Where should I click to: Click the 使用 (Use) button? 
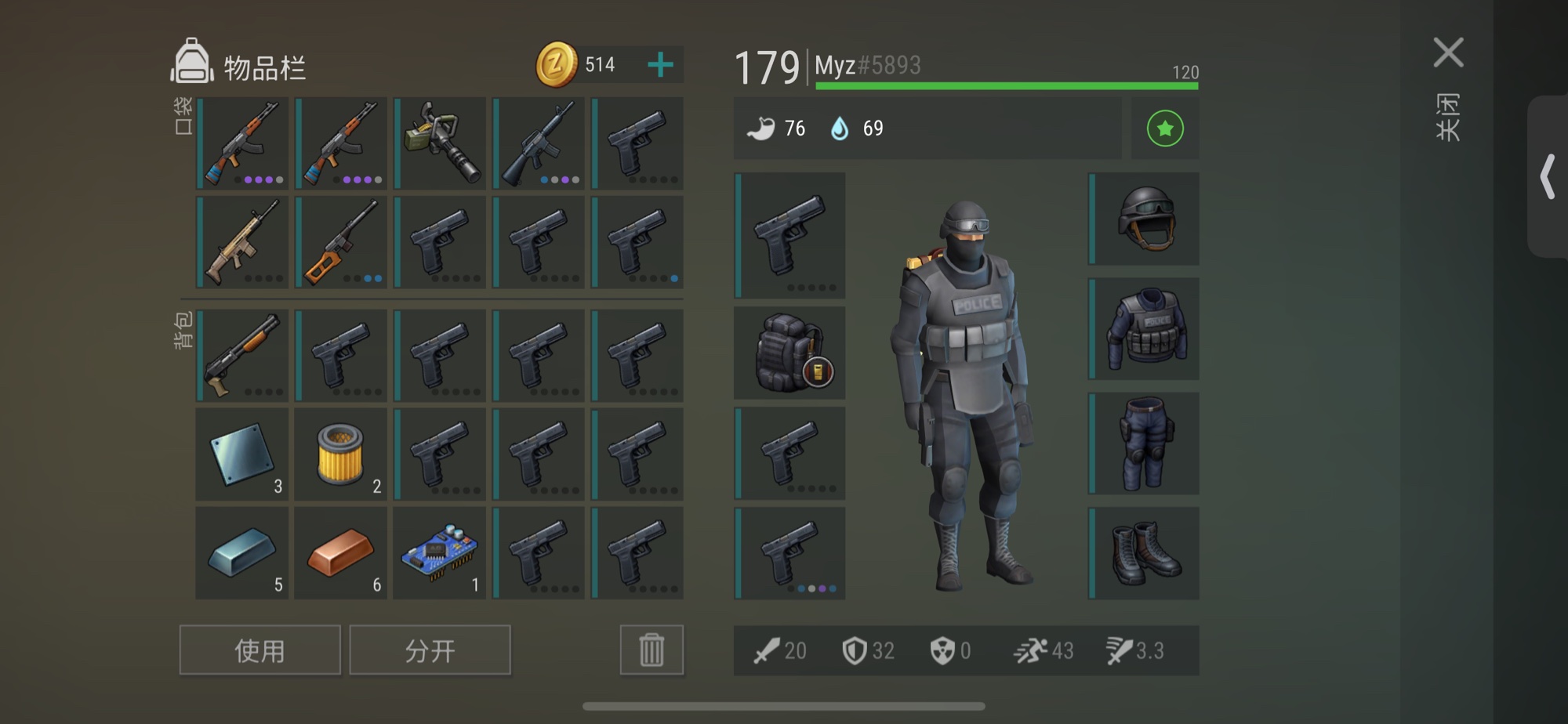(260, 650)
